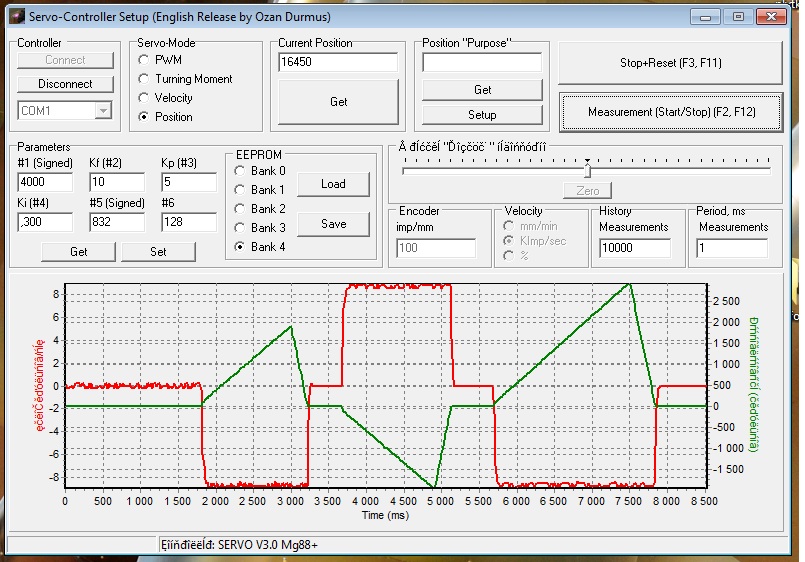This screenshot has width=805, height=562.
Task: Click Set in the Parameters group
Action: (x=158, y=252)
